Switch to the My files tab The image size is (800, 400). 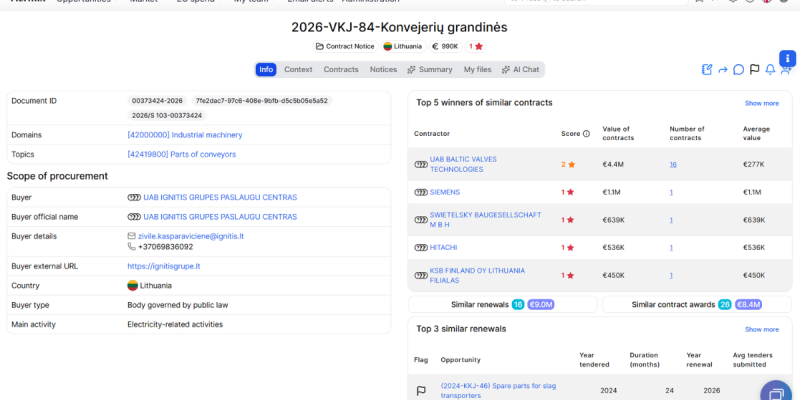478,69
